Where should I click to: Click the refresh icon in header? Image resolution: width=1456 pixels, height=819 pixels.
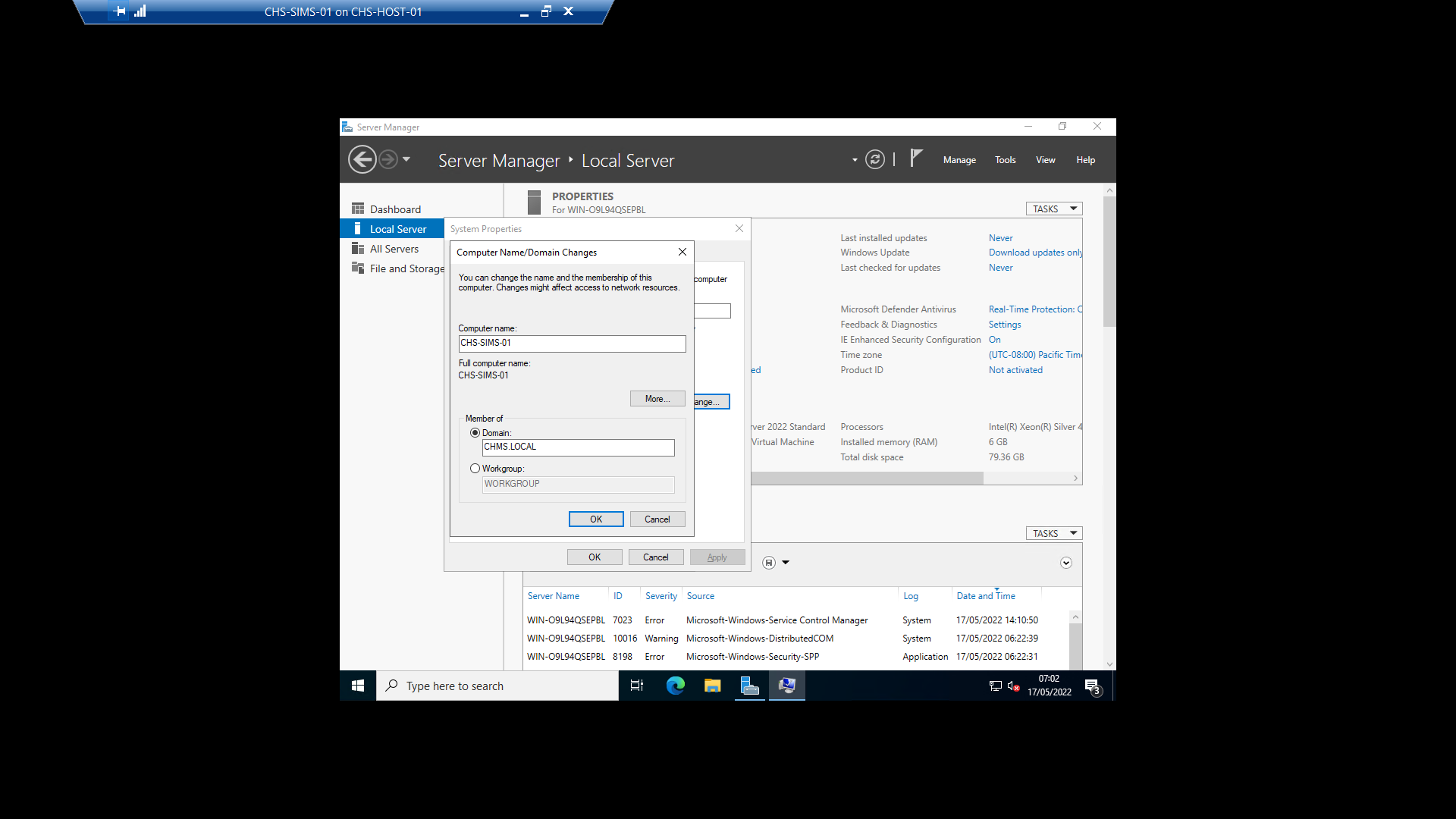point(874,160)
